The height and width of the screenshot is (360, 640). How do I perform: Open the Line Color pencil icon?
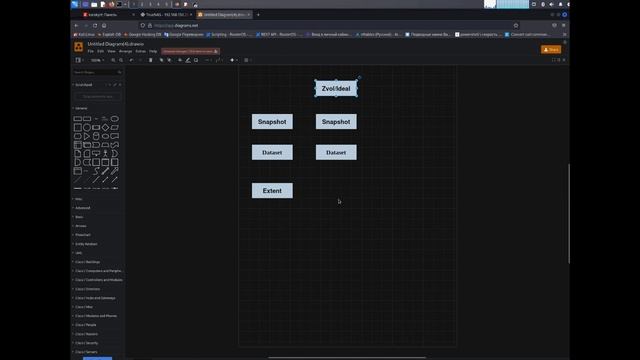coord(188,60)
